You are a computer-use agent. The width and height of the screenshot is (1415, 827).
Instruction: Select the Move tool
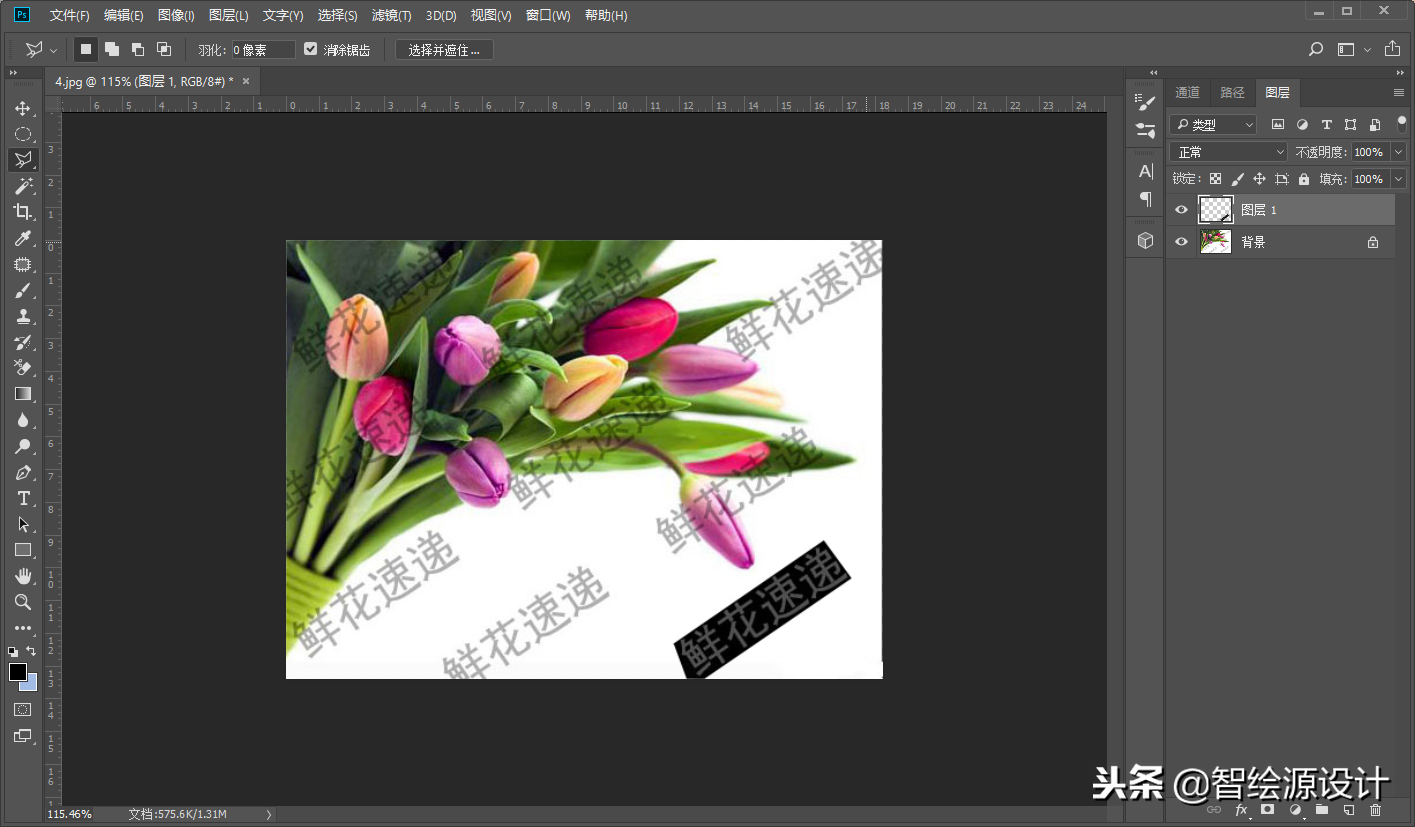pos(22,108)
